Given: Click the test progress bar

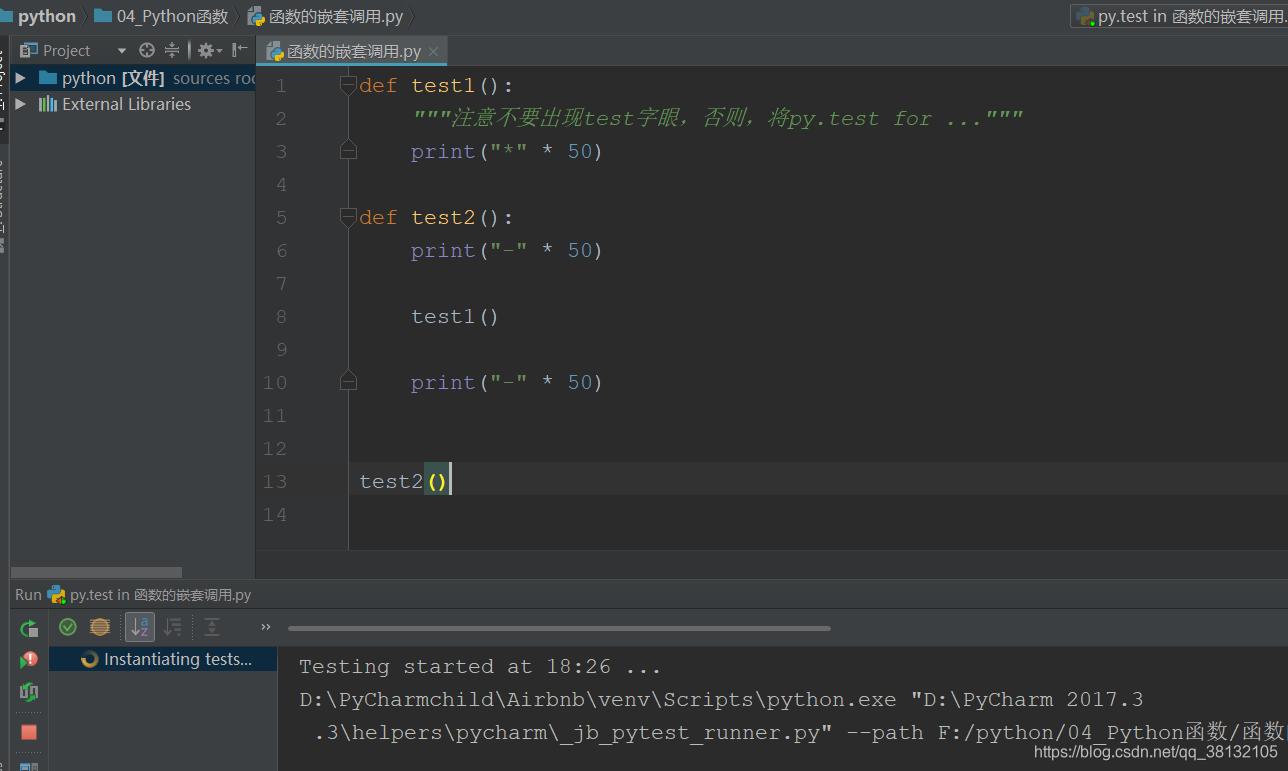Looking at the screenshot, I should (x=559, y=629).
